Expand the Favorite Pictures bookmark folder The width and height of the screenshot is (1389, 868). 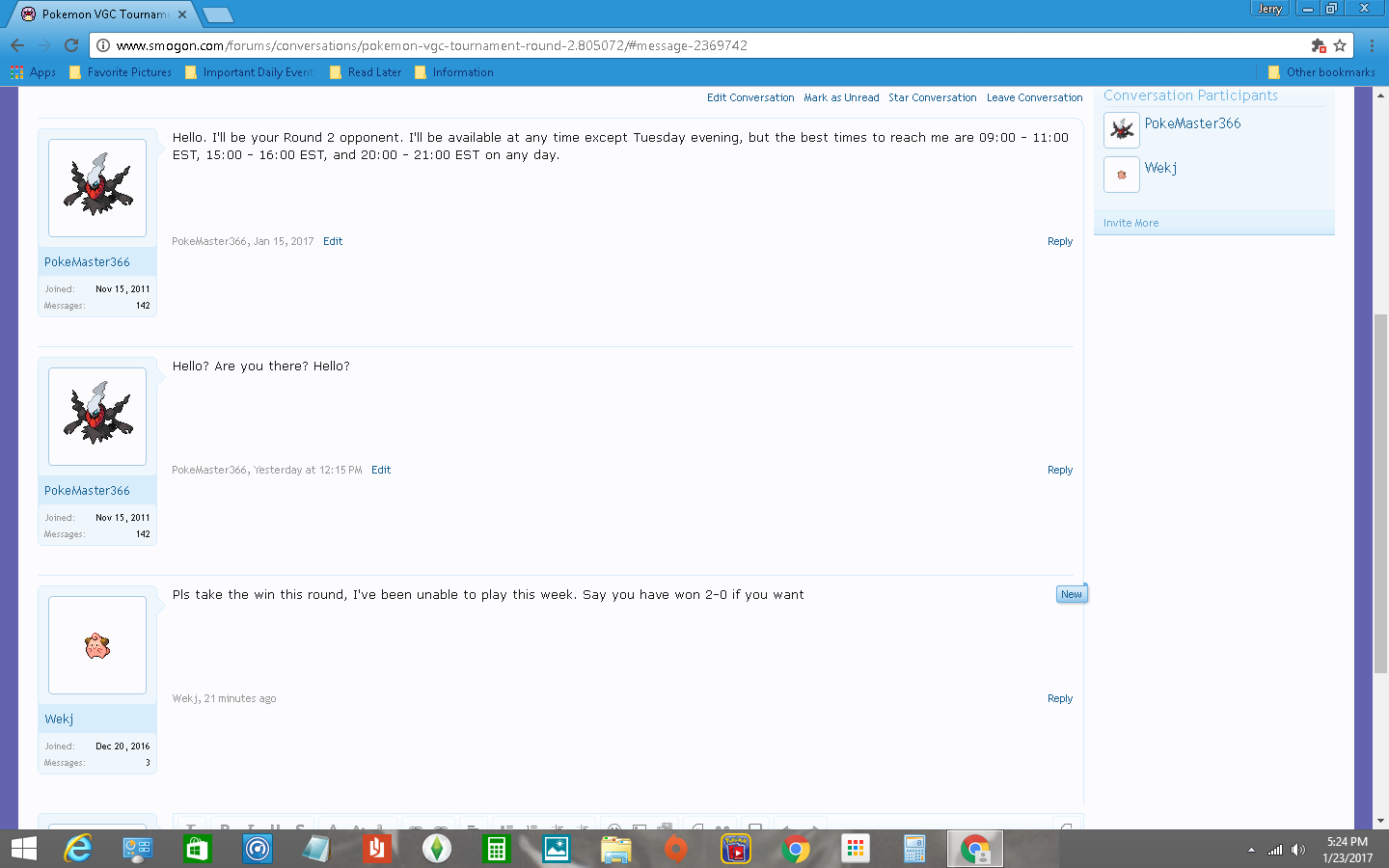[x=121, y=72]
